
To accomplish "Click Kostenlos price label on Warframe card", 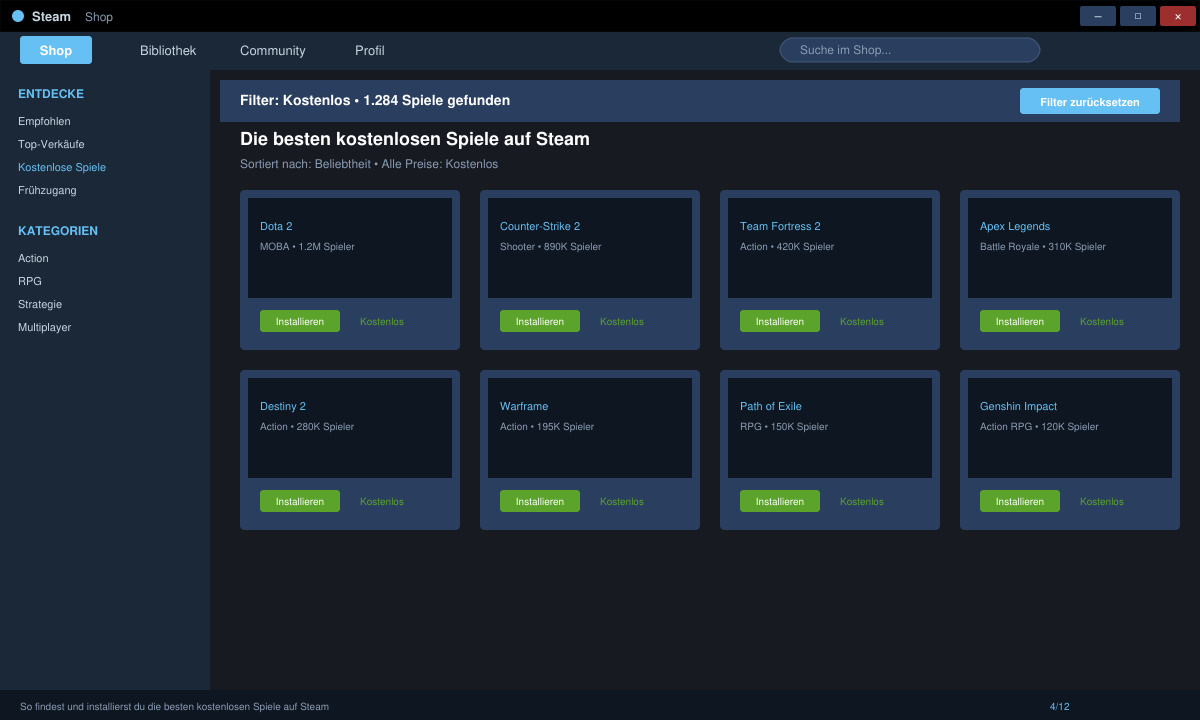I will click(x=622, y=501).
